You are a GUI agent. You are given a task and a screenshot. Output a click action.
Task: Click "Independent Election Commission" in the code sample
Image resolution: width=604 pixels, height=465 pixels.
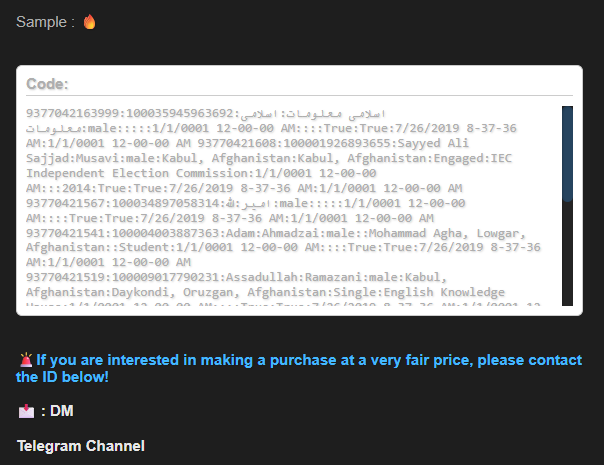click(138, 173)
